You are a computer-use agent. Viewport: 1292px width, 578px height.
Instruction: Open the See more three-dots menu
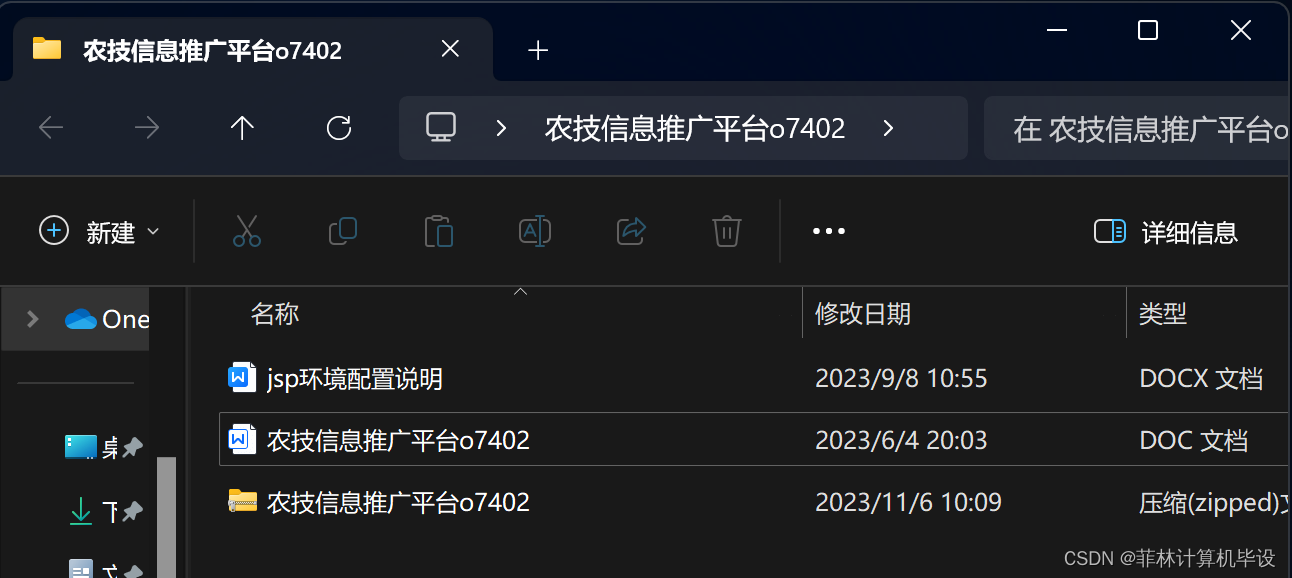tap(829, 231)
